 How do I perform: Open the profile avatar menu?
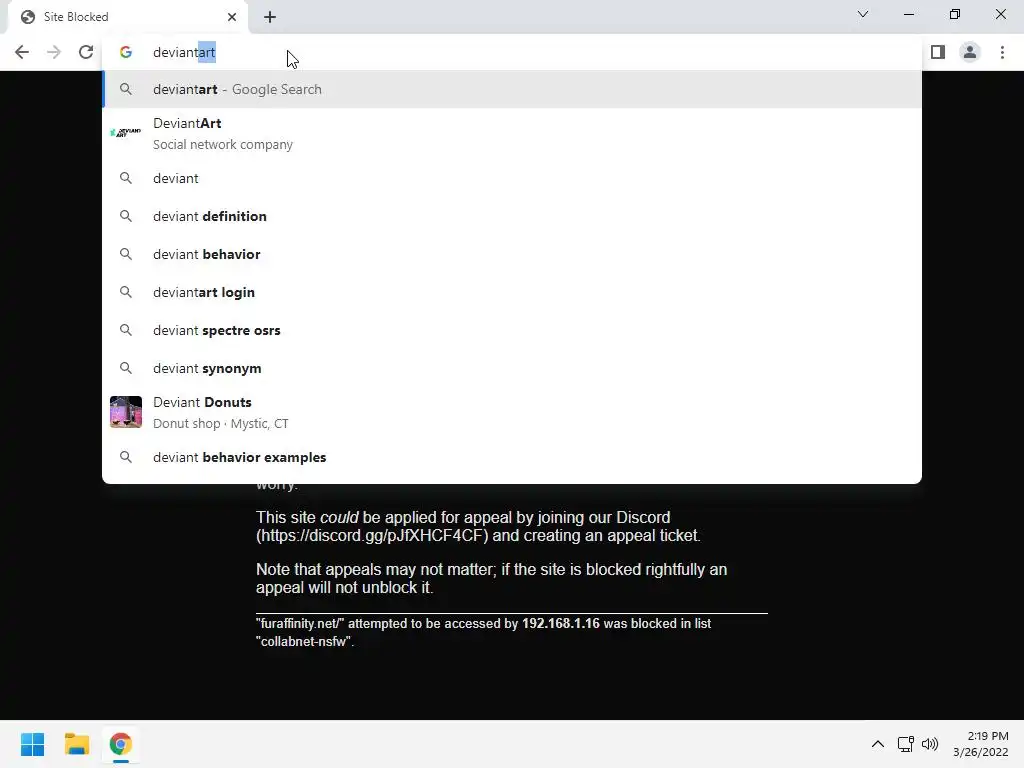(x=970, y=52)
